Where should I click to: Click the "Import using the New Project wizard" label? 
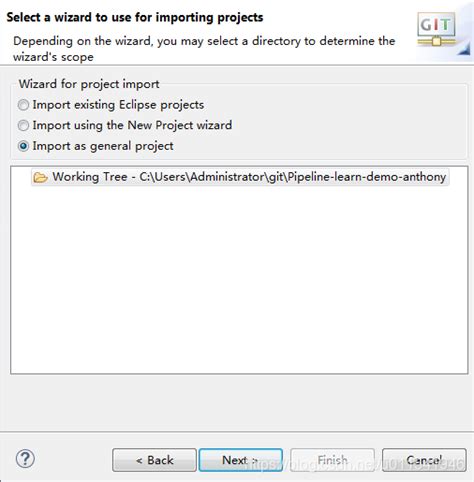[132, 125]
